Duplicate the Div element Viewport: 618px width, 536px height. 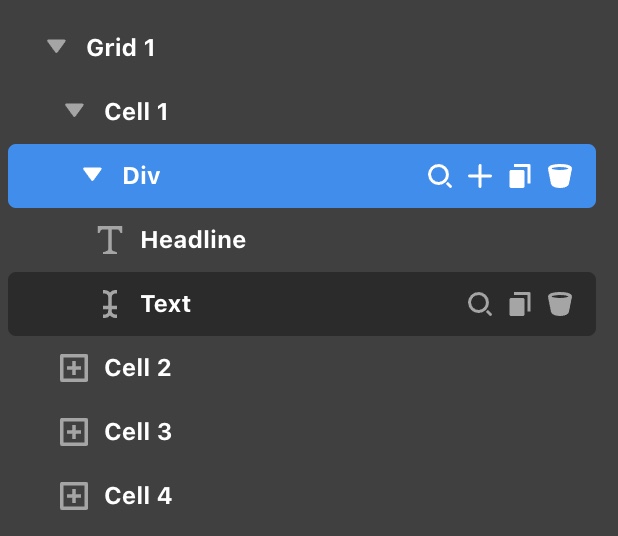coord(520,176)
